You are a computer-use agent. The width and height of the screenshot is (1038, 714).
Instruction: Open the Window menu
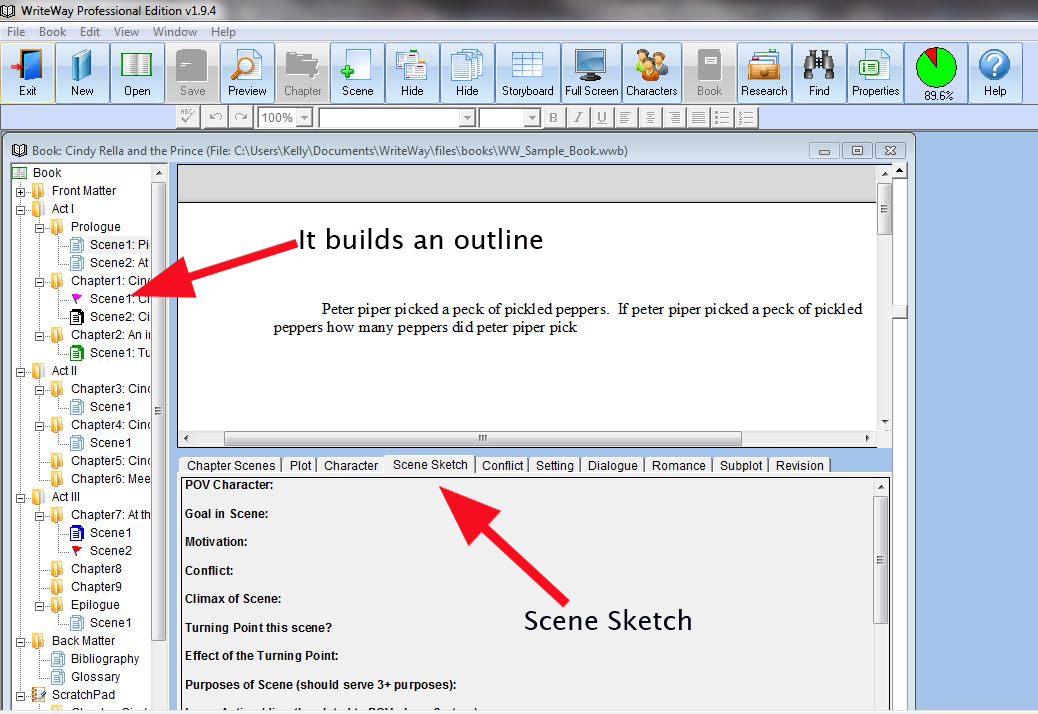[x=175, y=32]
